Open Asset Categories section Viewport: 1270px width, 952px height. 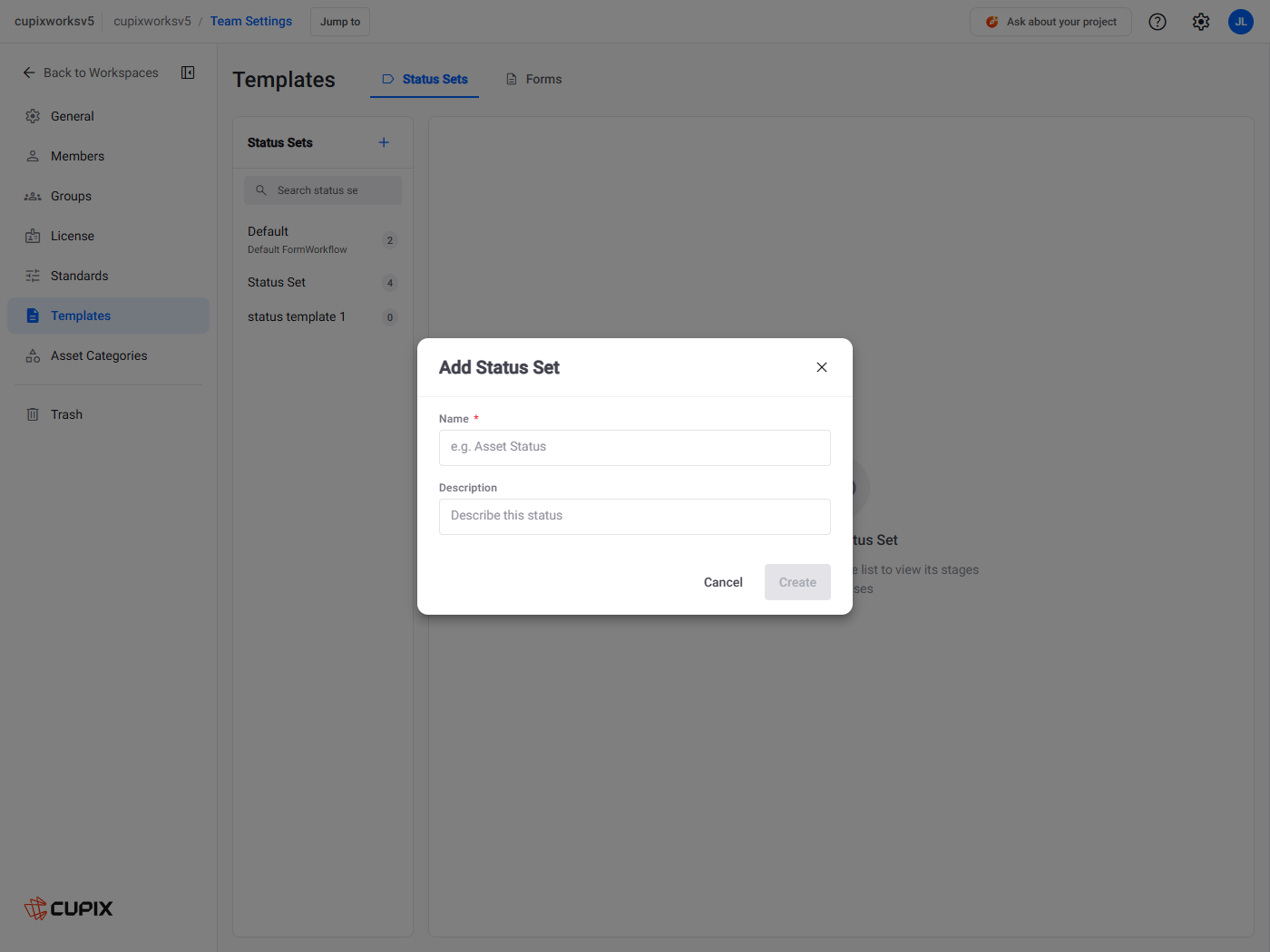(108, 355)
